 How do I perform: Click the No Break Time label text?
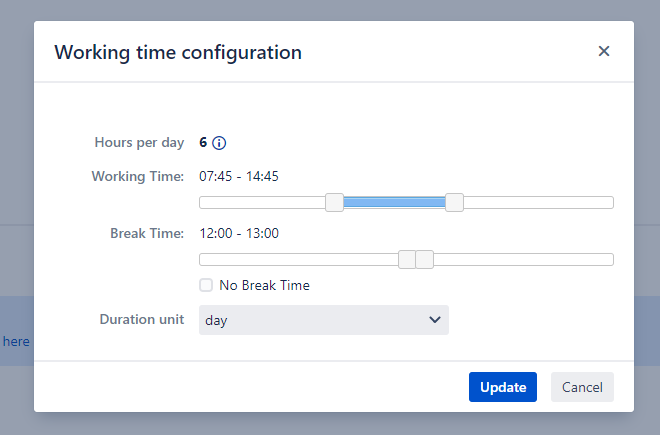pyautogui.click(x=264, y=285)
